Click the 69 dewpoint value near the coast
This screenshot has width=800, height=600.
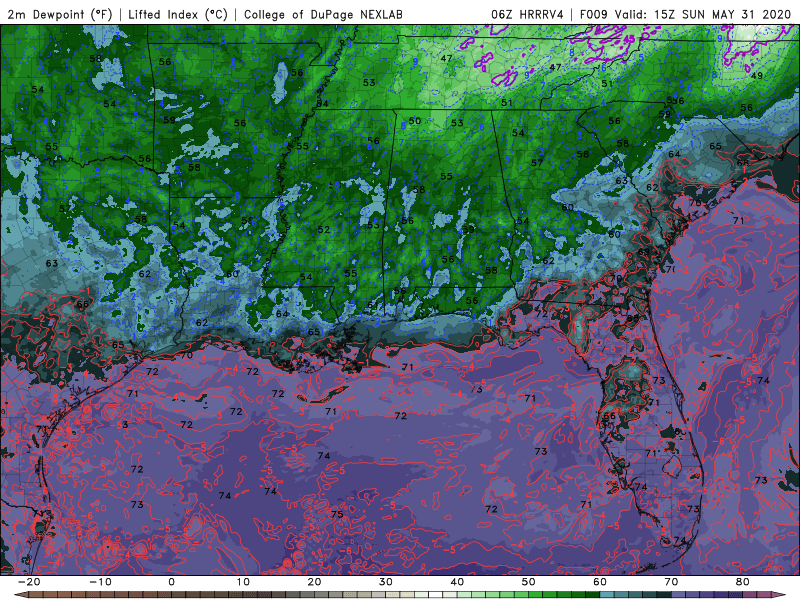pyautogui.click(x=643, y=252)
